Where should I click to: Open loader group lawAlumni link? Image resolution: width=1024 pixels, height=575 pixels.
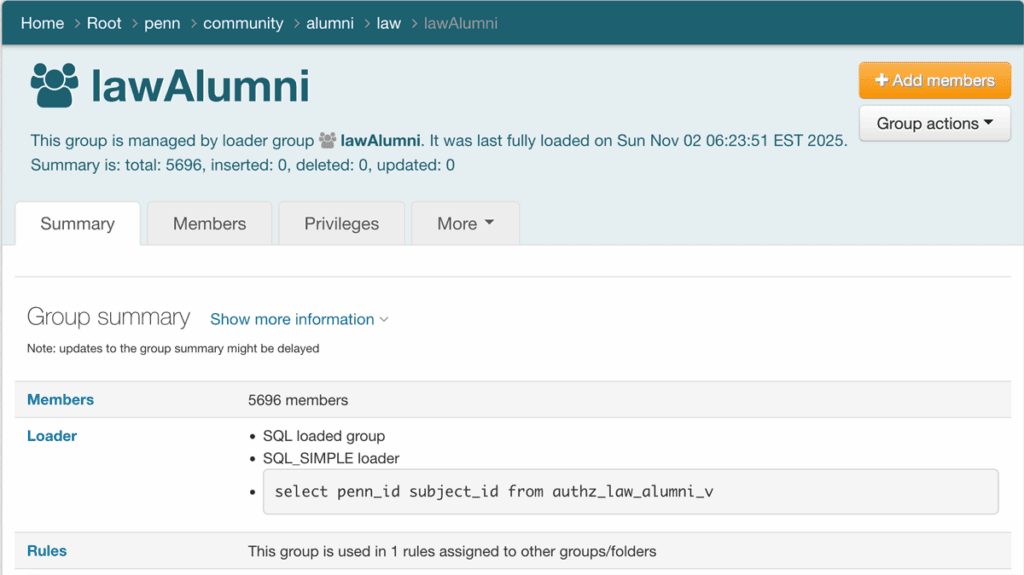[380, 140]
